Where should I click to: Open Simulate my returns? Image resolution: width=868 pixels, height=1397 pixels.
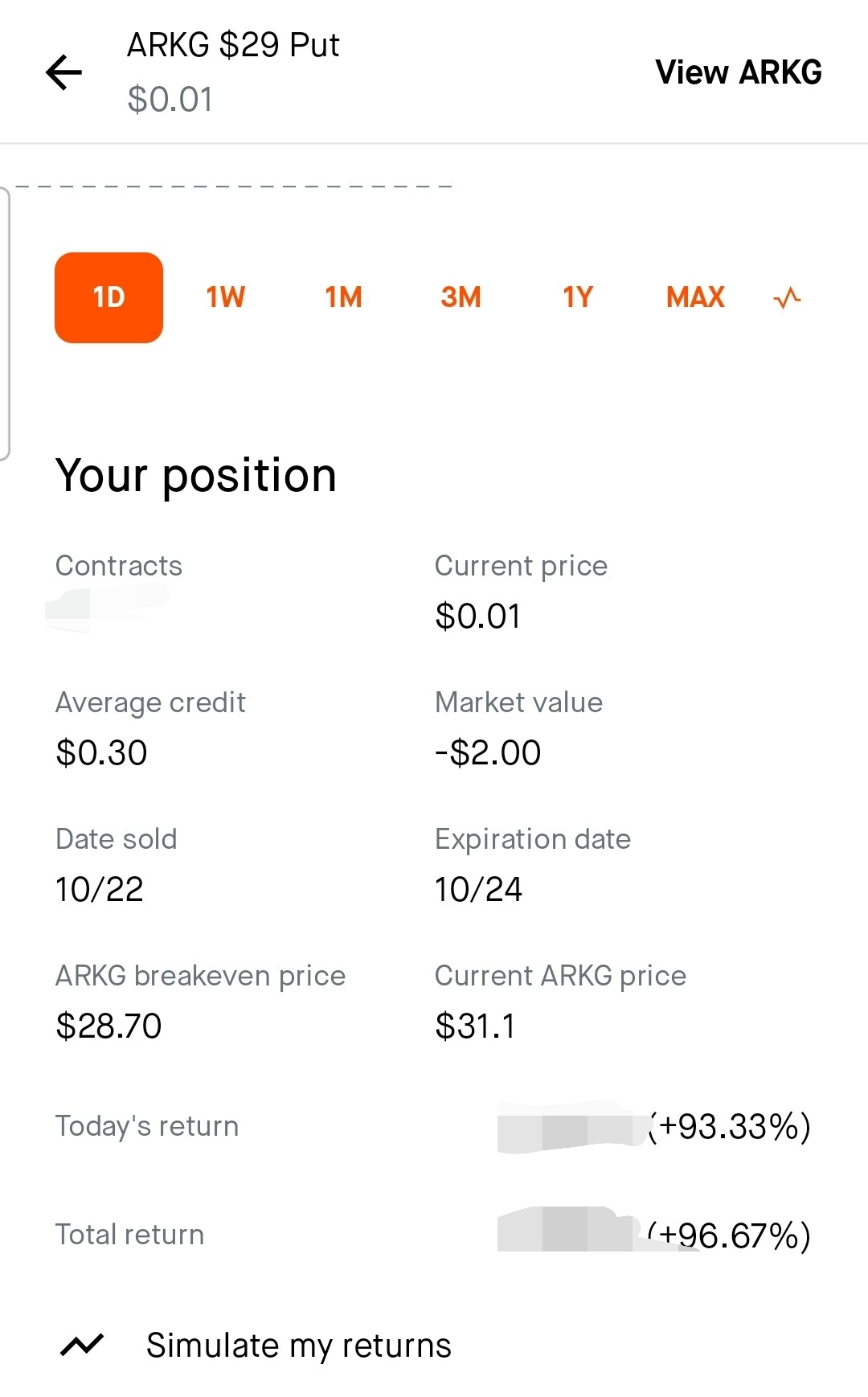298,1346
